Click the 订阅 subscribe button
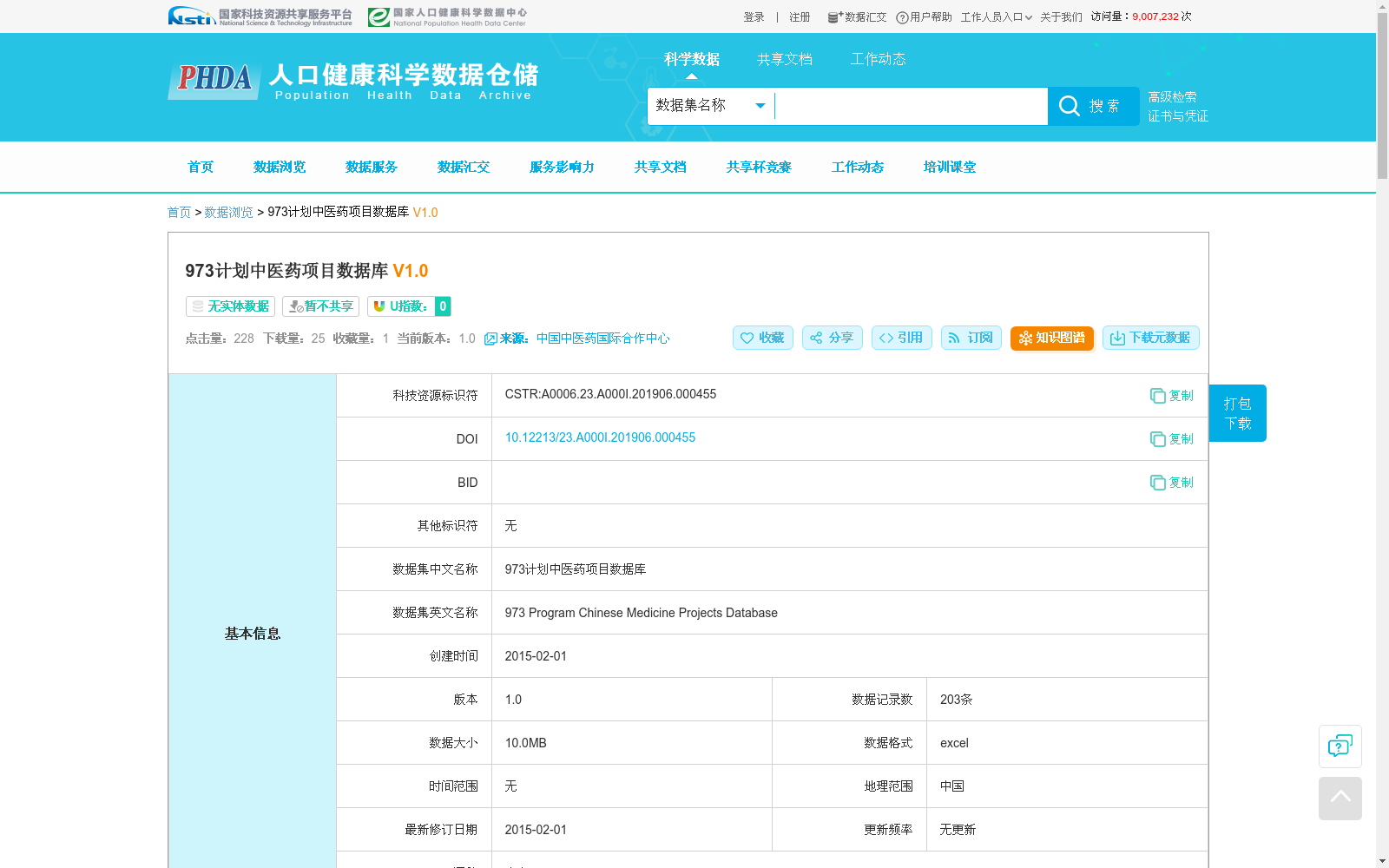This screenshot has height=868, width=1389. (x=971, y=338)
